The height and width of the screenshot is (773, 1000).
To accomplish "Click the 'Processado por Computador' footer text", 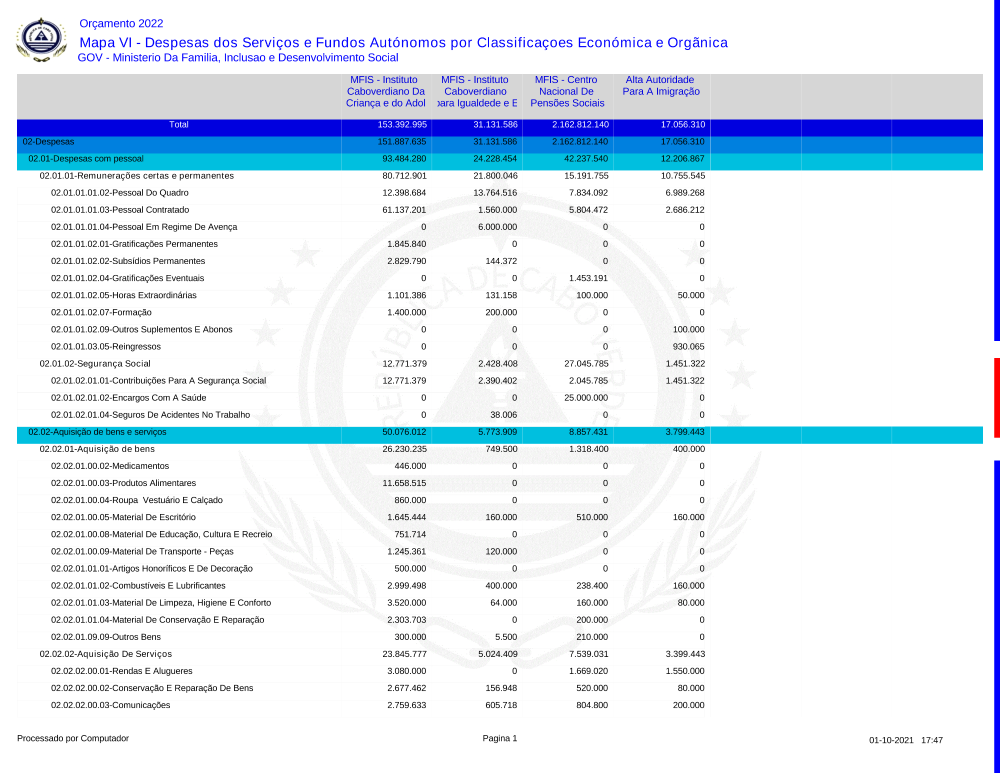I will click(x=73, y=739).
